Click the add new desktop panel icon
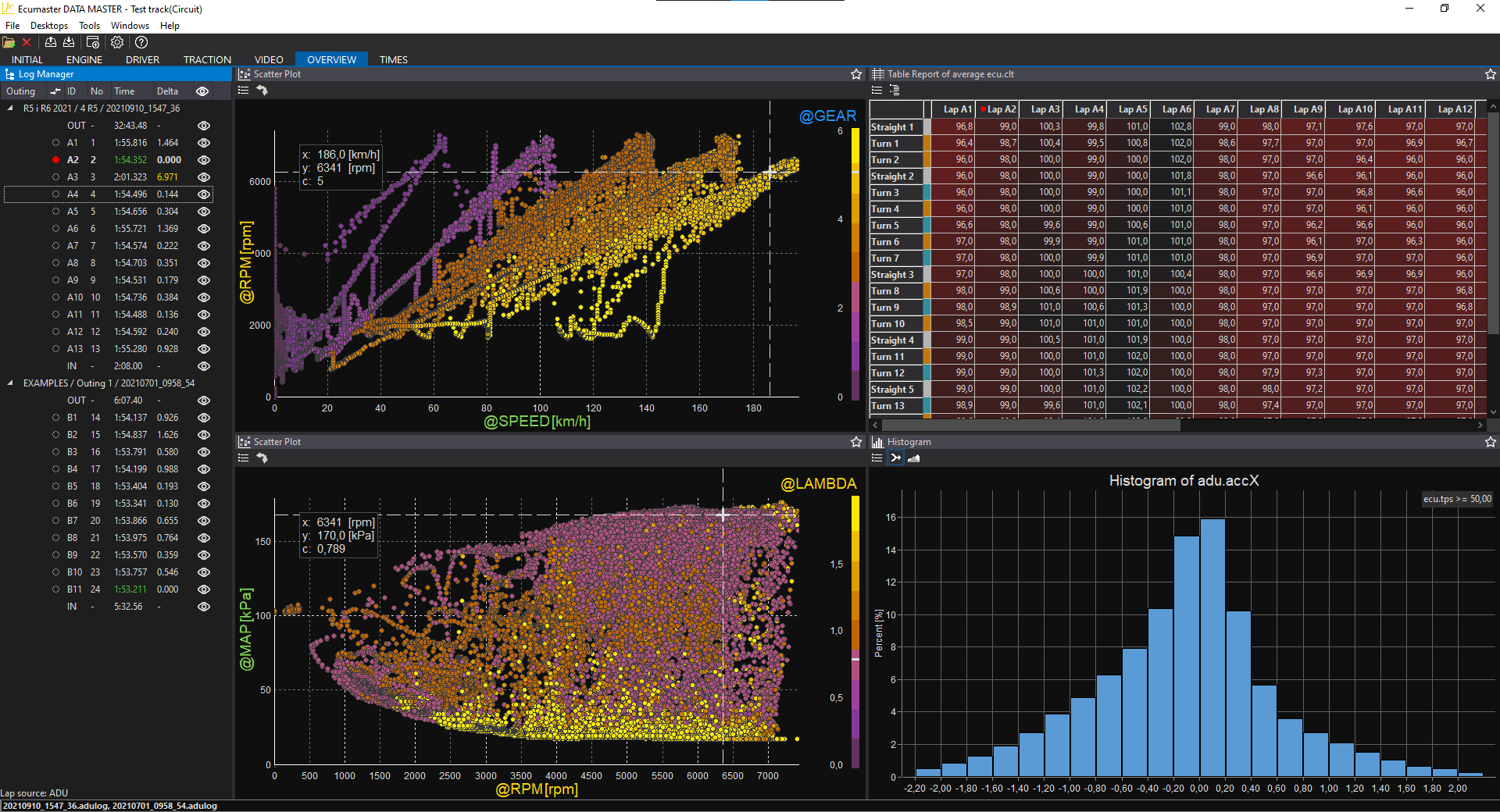The height and width of the screenshot is (812, 1500). coord(93,42)
